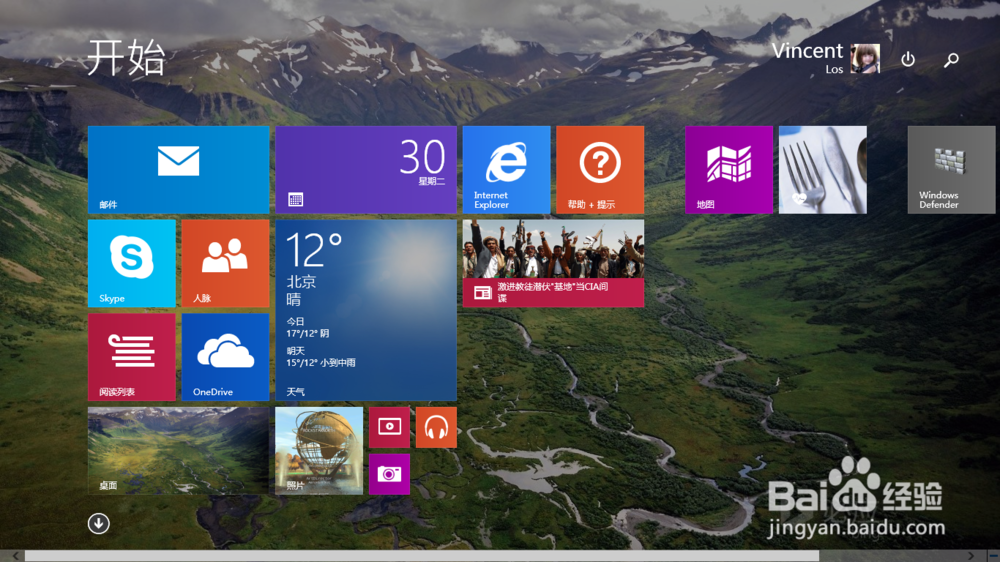Image resolution: width=1000 pixels, height=562 pixels.
Task: Launch Internet Explorer tile
Action: tap(506, 170)
